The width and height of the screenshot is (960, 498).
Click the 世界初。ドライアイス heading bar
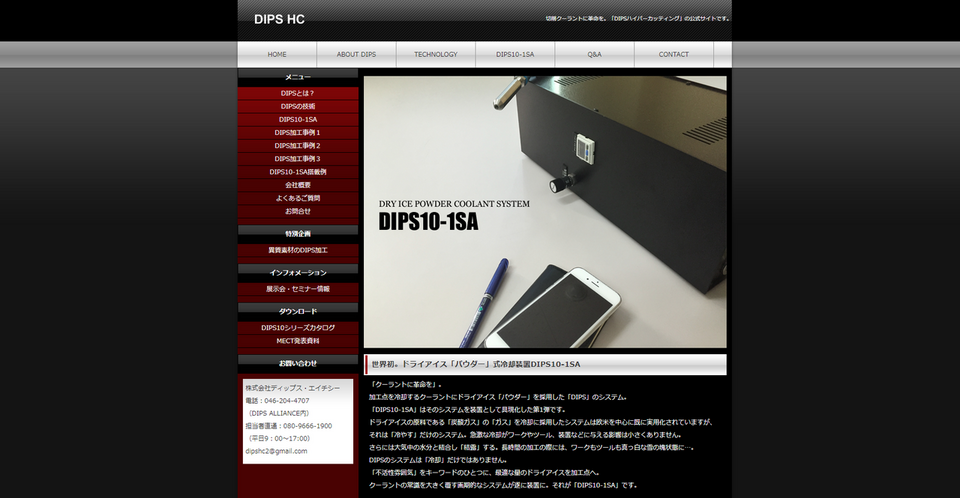tap(545, 364)
